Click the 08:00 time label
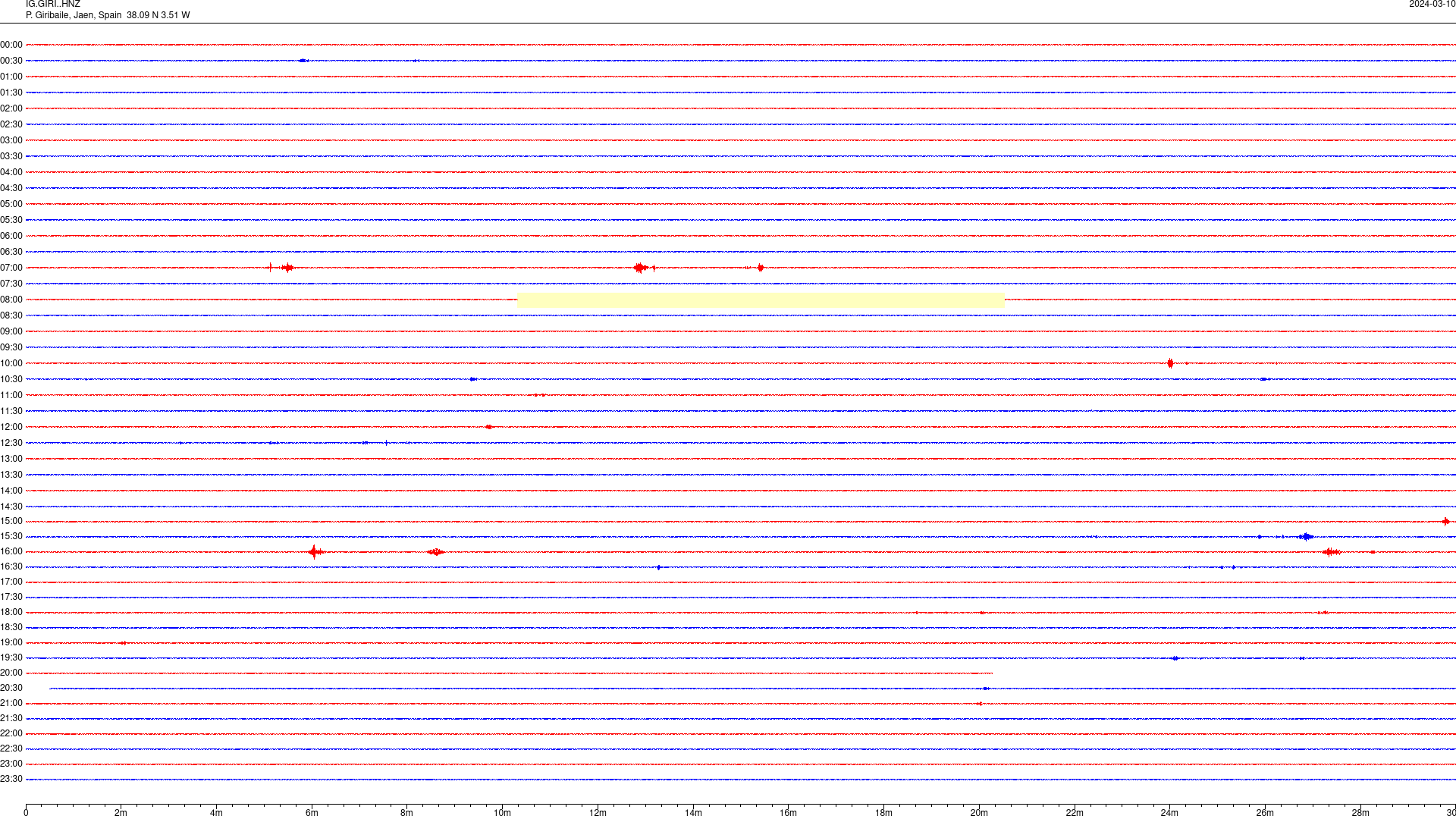This screenshot has height=819, width=1456. 11,300
